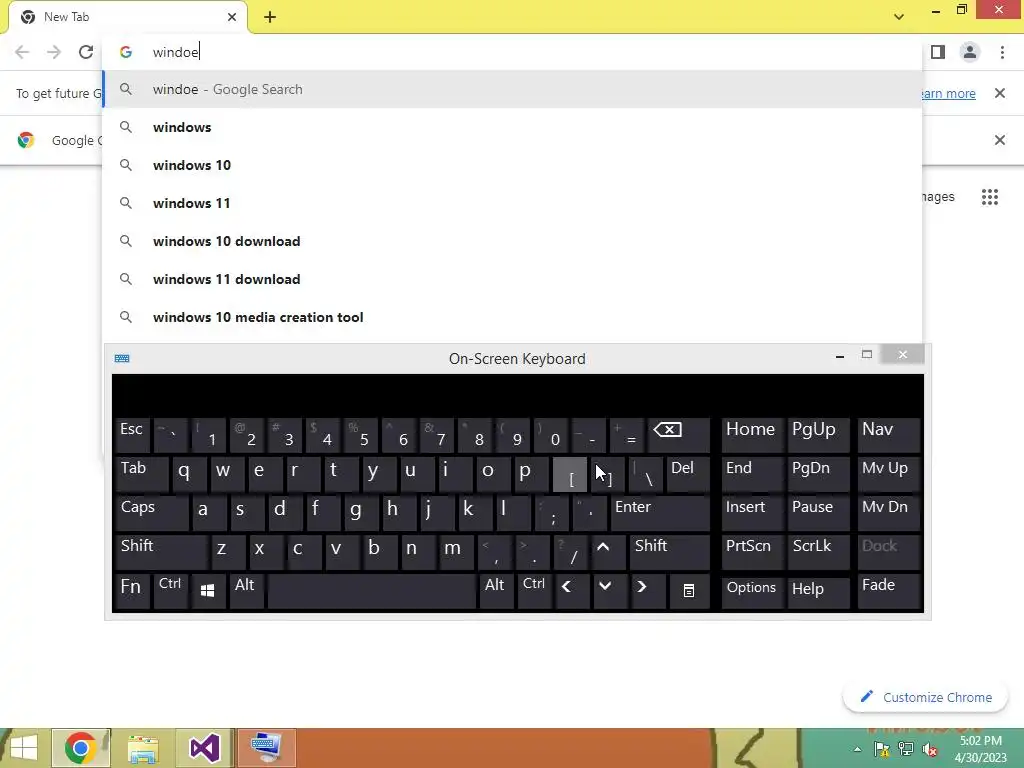Tap the Fade key on keyboard
Screen dimensions: 1024x768
pyautogui.click(x=889, y=591)
